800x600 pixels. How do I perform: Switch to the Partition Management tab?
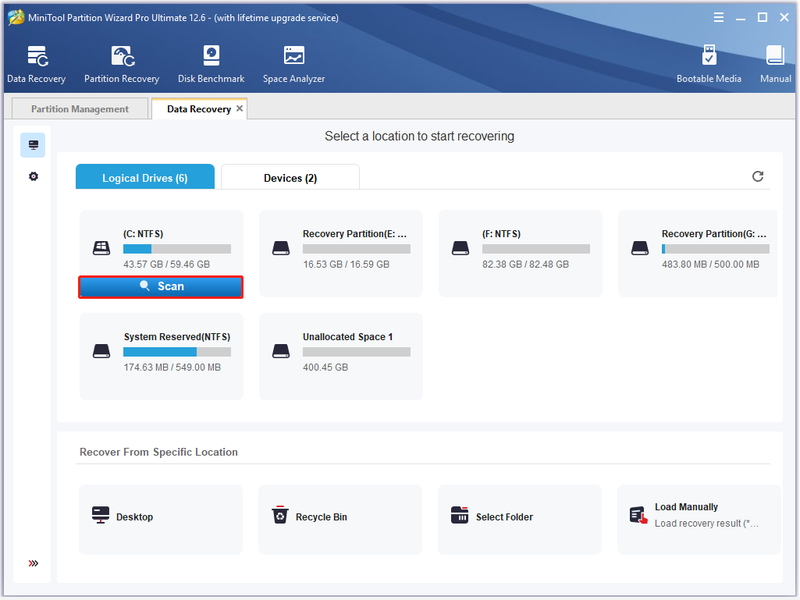point(80,109)
